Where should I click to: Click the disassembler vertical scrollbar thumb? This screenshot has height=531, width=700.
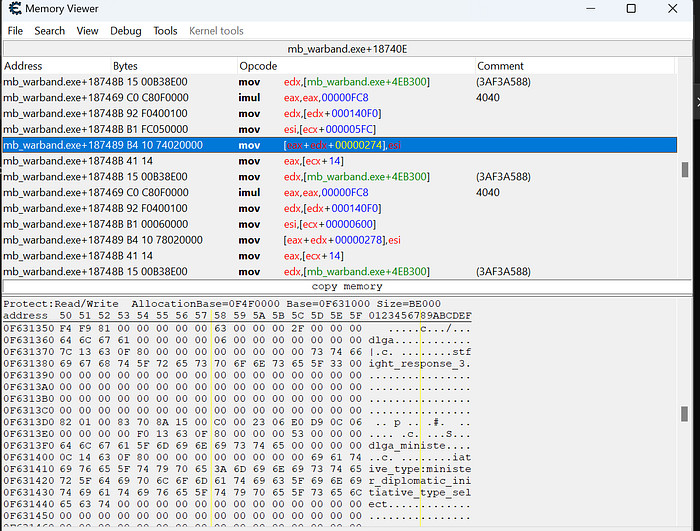[685, 170]
